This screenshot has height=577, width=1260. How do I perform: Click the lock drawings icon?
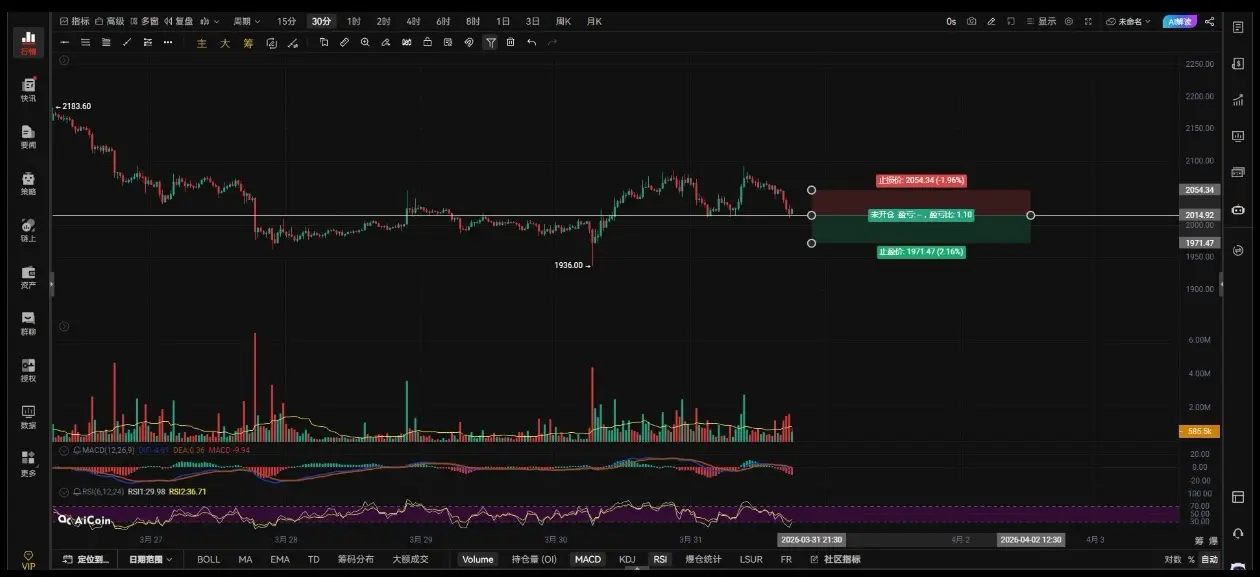point(427,42)
